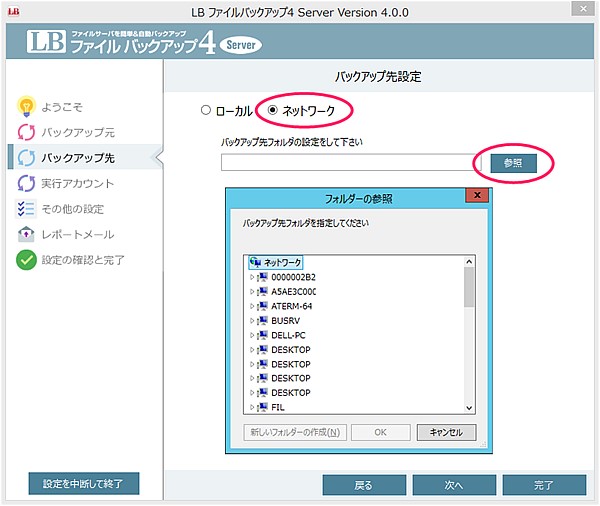Click the 完了 finish button
The width and height of the screenshot is (600, 506).
[544, 485]
